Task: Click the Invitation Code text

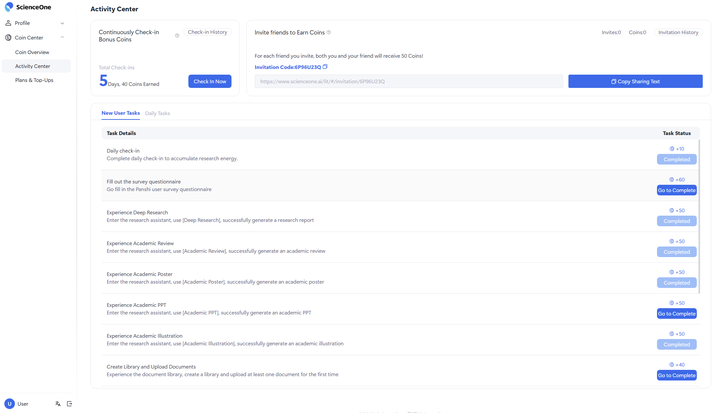Action: point(288,67)
